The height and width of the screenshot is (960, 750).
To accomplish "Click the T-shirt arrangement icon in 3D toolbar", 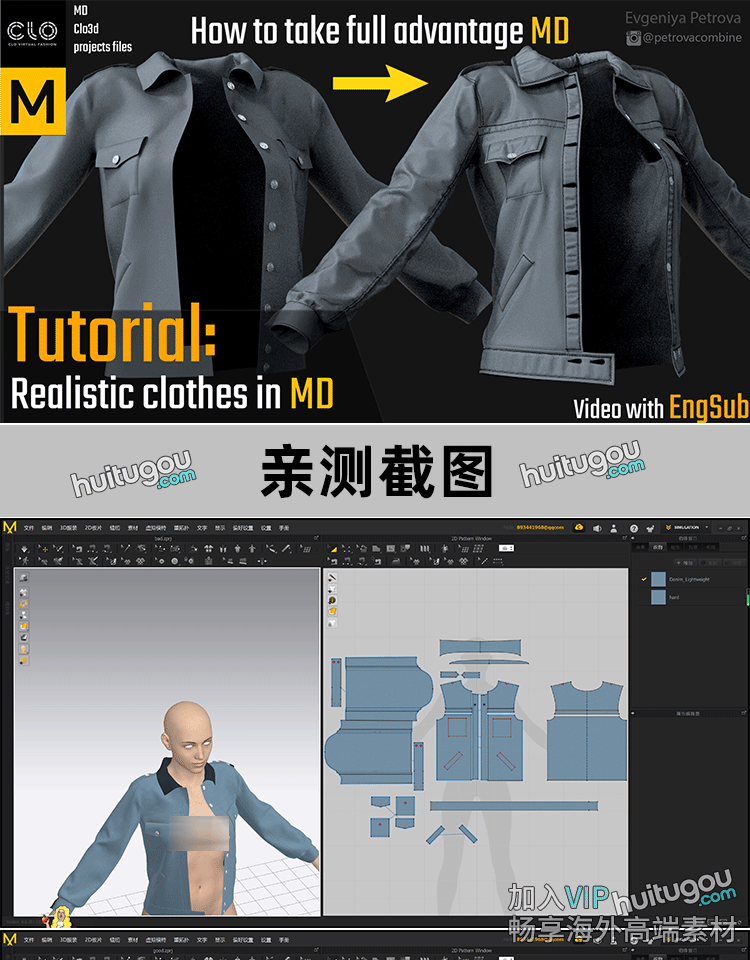I will pyautogui.click(x=209, y=549).
